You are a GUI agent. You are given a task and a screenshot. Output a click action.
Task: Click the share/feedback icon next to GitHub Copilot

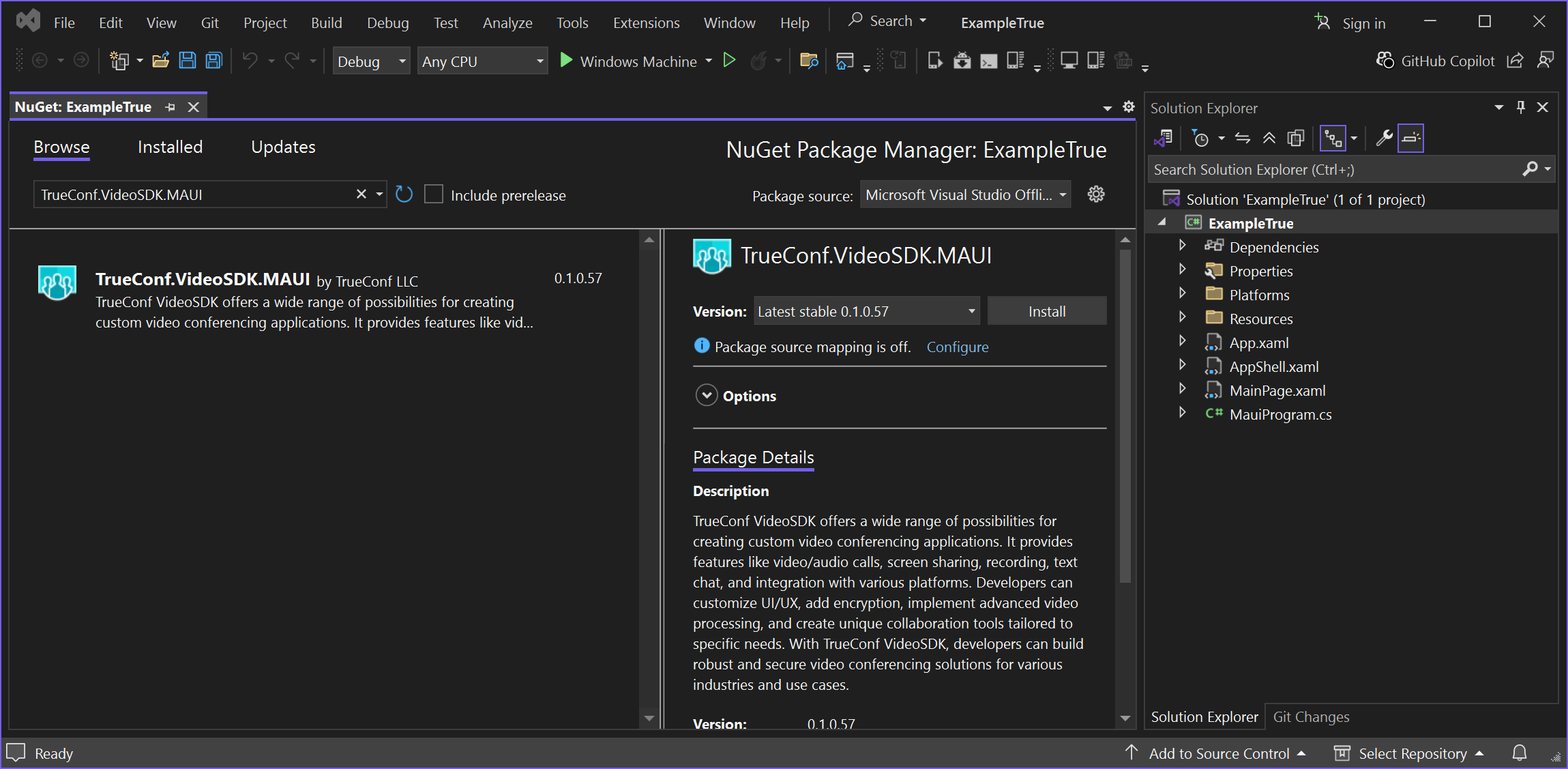pyautogui.click(x=1515, y=61)
